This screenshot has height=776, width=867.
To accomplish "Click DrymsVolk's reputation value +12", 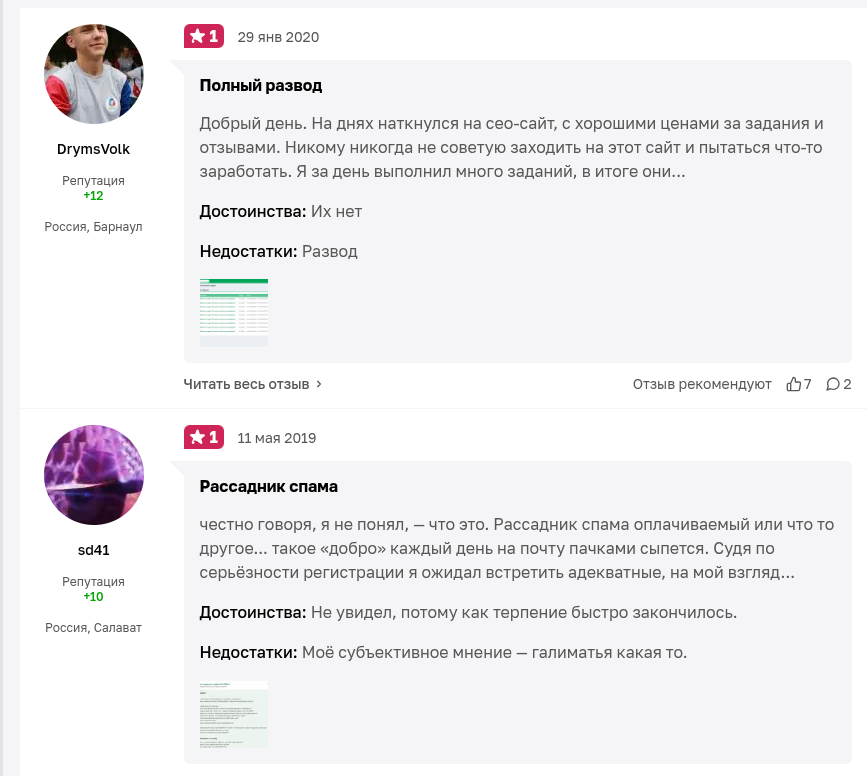I will coord(94,196).
